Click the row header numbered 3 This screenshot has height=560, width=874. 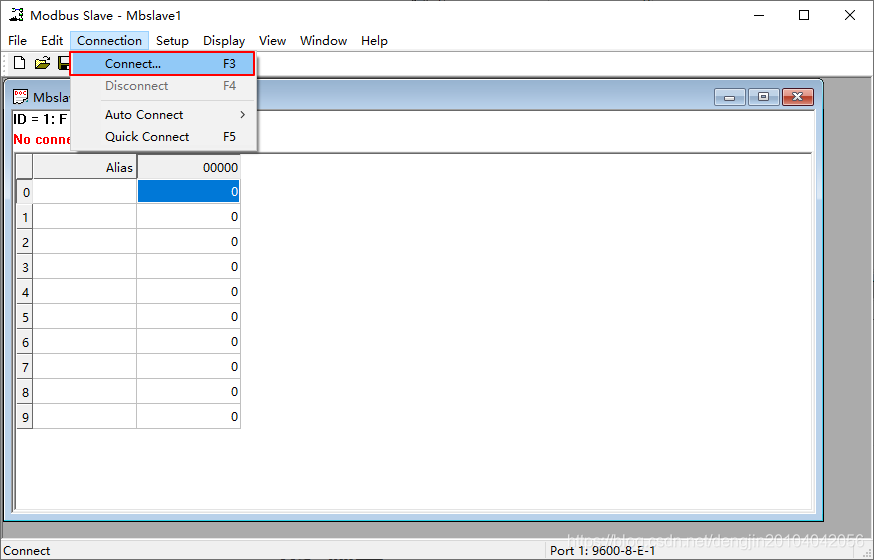(x=25, y=267)
